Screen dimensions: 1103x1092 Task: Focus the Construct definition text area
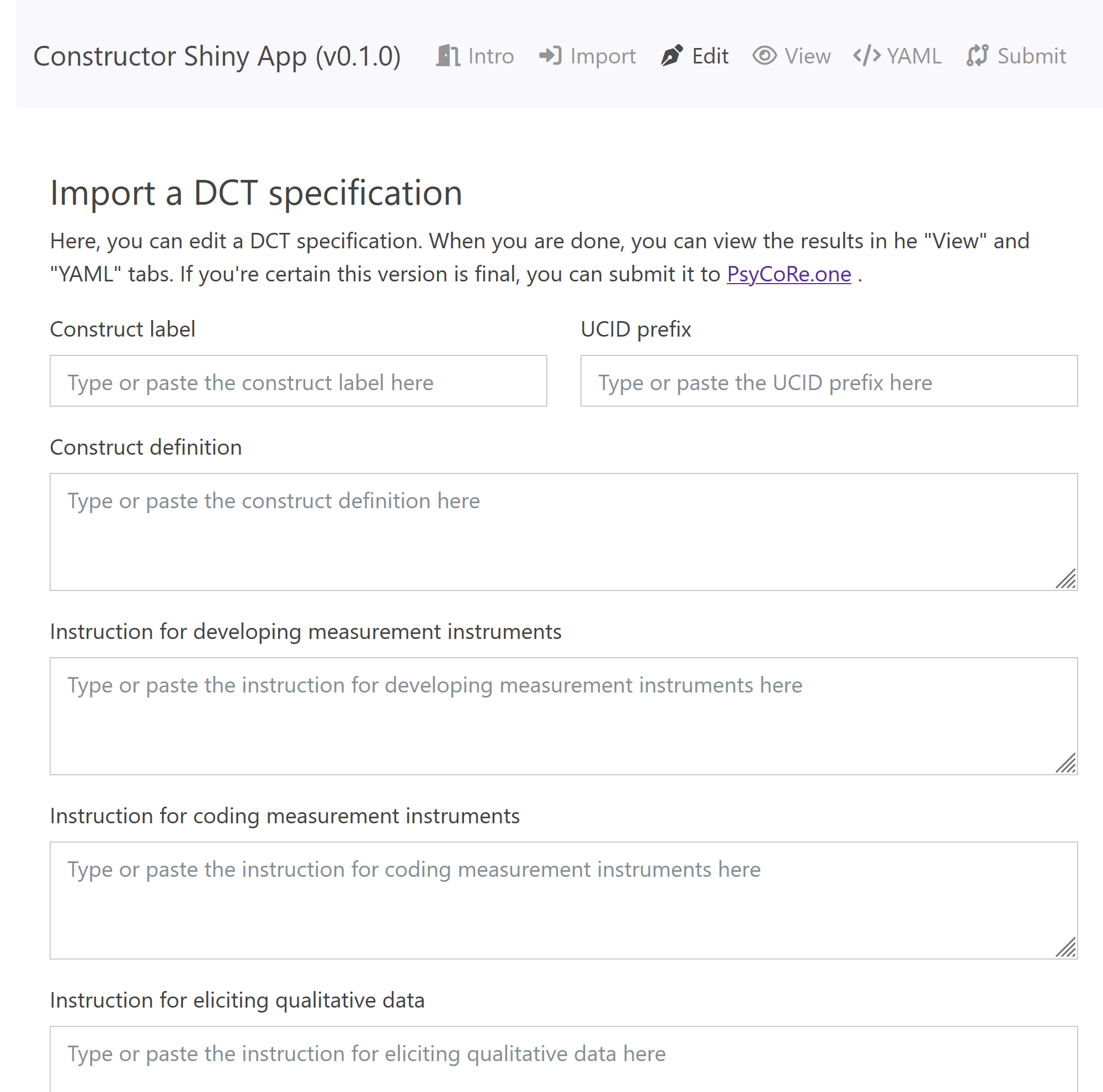(x=563, y=531)
